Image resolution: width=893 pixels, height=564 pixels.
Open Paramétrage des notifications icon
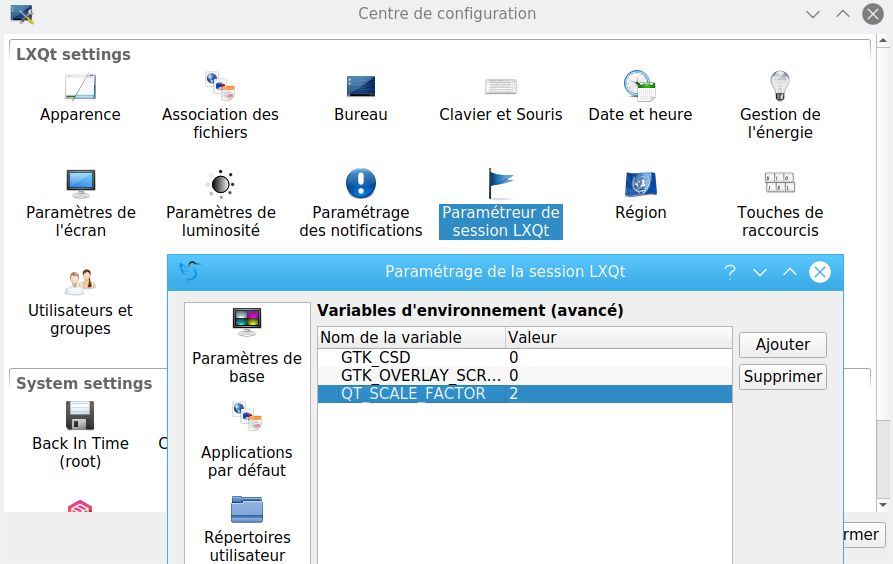tap(361, 183)
